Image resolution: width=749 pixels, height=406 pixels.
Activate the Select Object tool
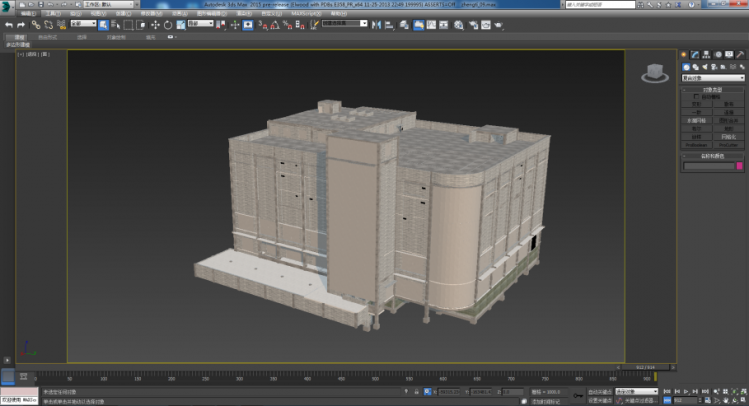103,24
